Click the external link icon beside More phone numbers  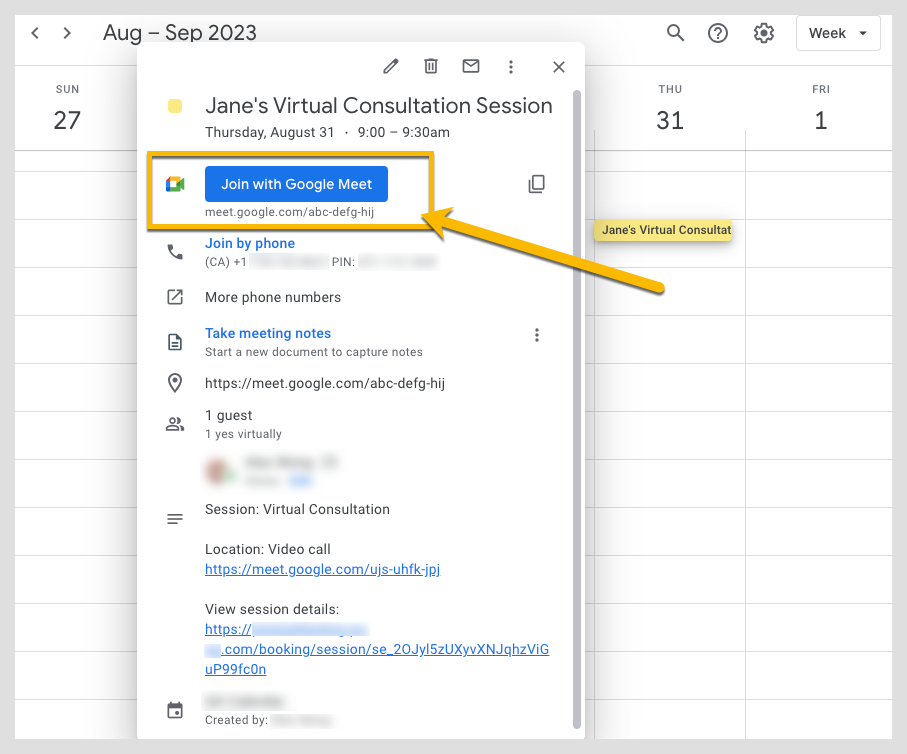click(x=175, y=297)
